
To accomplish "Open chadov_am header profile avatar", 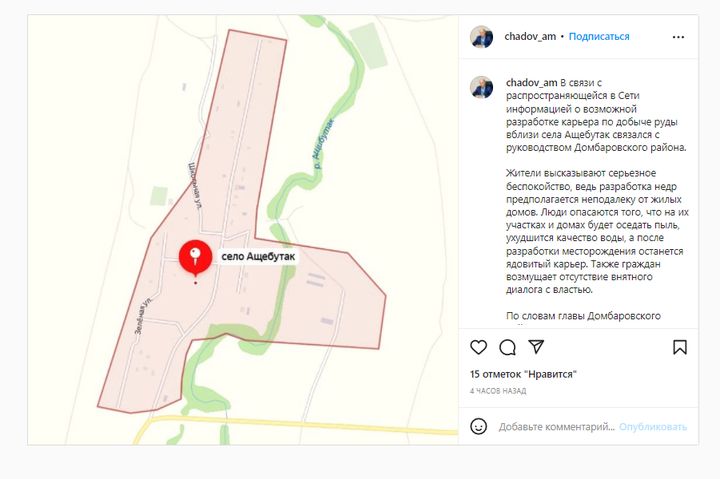I will (481, 37).
